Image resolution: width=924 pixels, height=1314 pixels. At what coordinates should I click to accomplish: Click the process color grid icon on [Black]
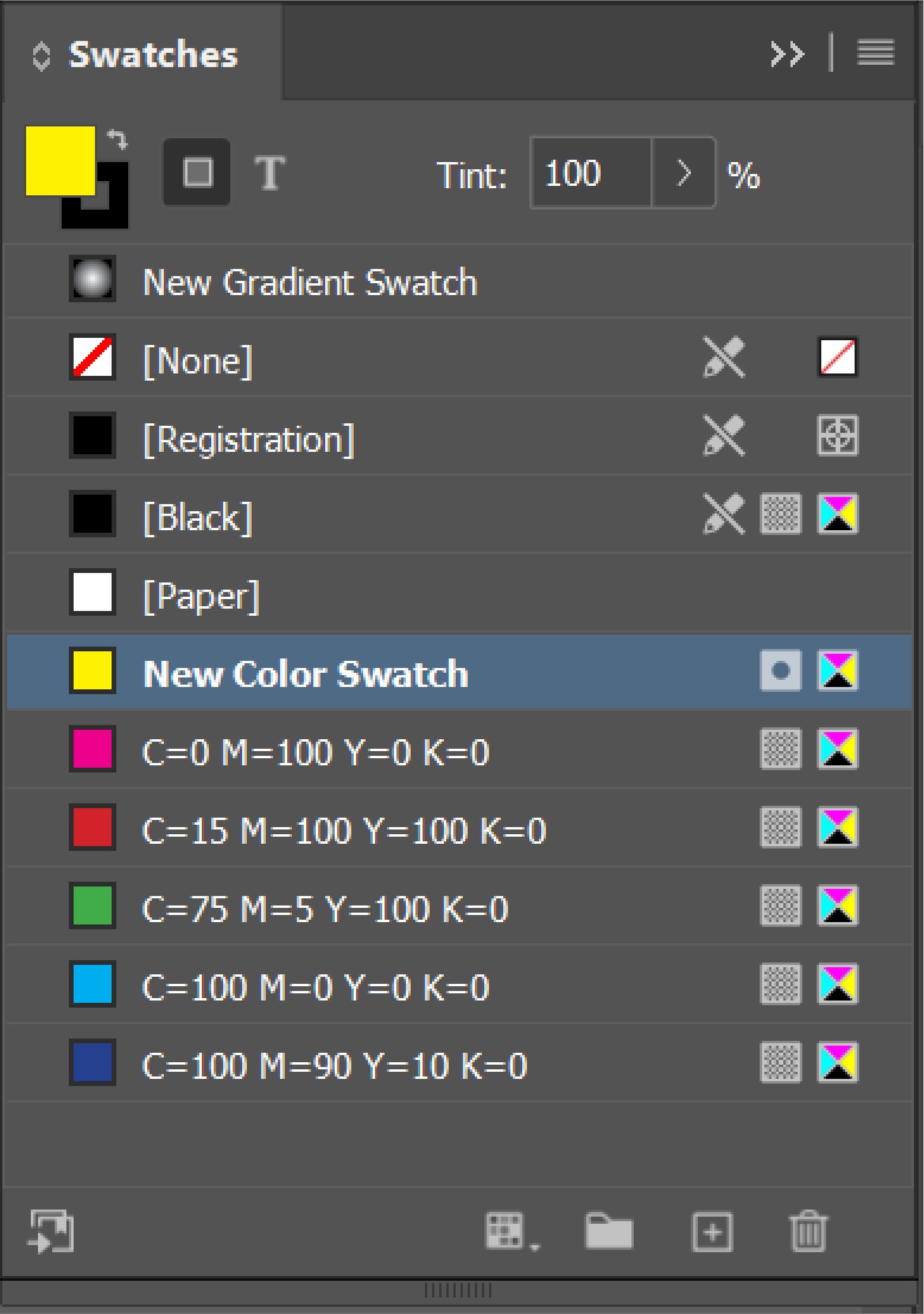point(782,515)
